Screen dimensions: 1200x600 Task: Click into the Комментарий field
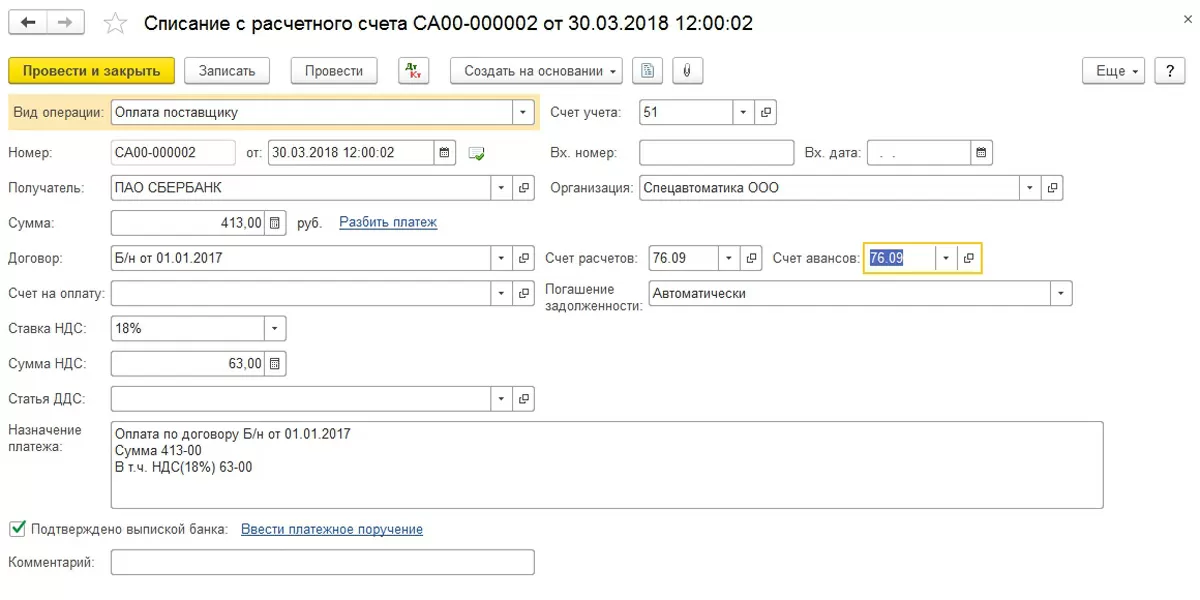(x=322, y=563)
